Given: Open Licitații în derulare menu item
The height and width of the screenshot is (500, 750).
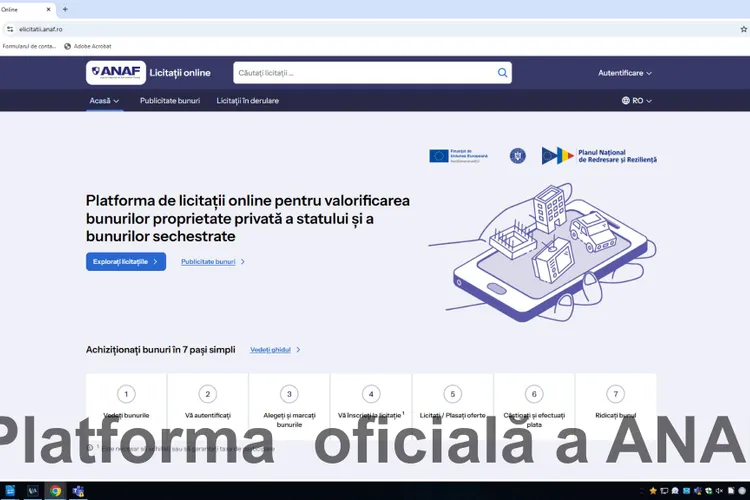Looking at the screenshot, I should click(247, 100).
